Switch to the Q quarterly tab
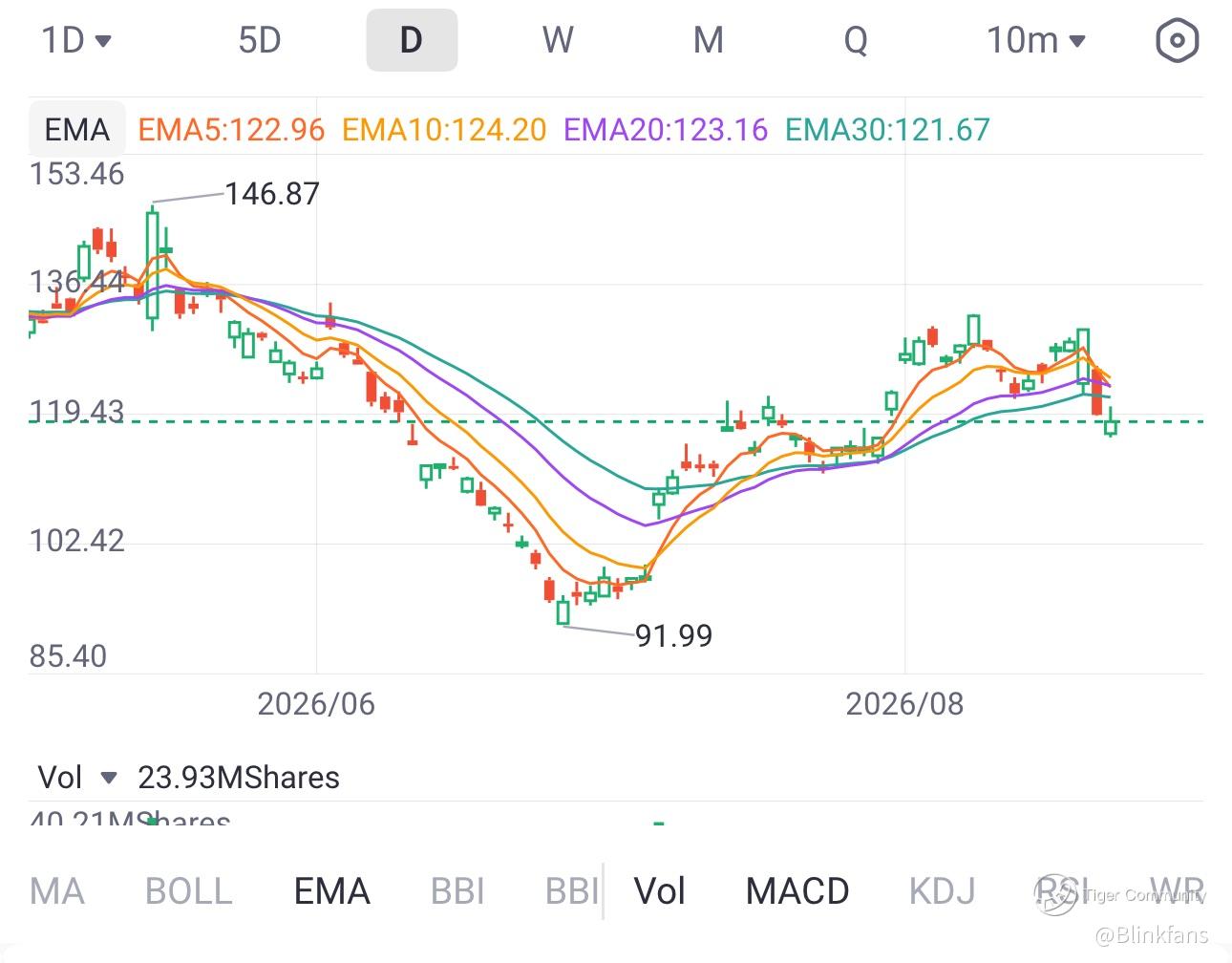 (x=856, y=41)
